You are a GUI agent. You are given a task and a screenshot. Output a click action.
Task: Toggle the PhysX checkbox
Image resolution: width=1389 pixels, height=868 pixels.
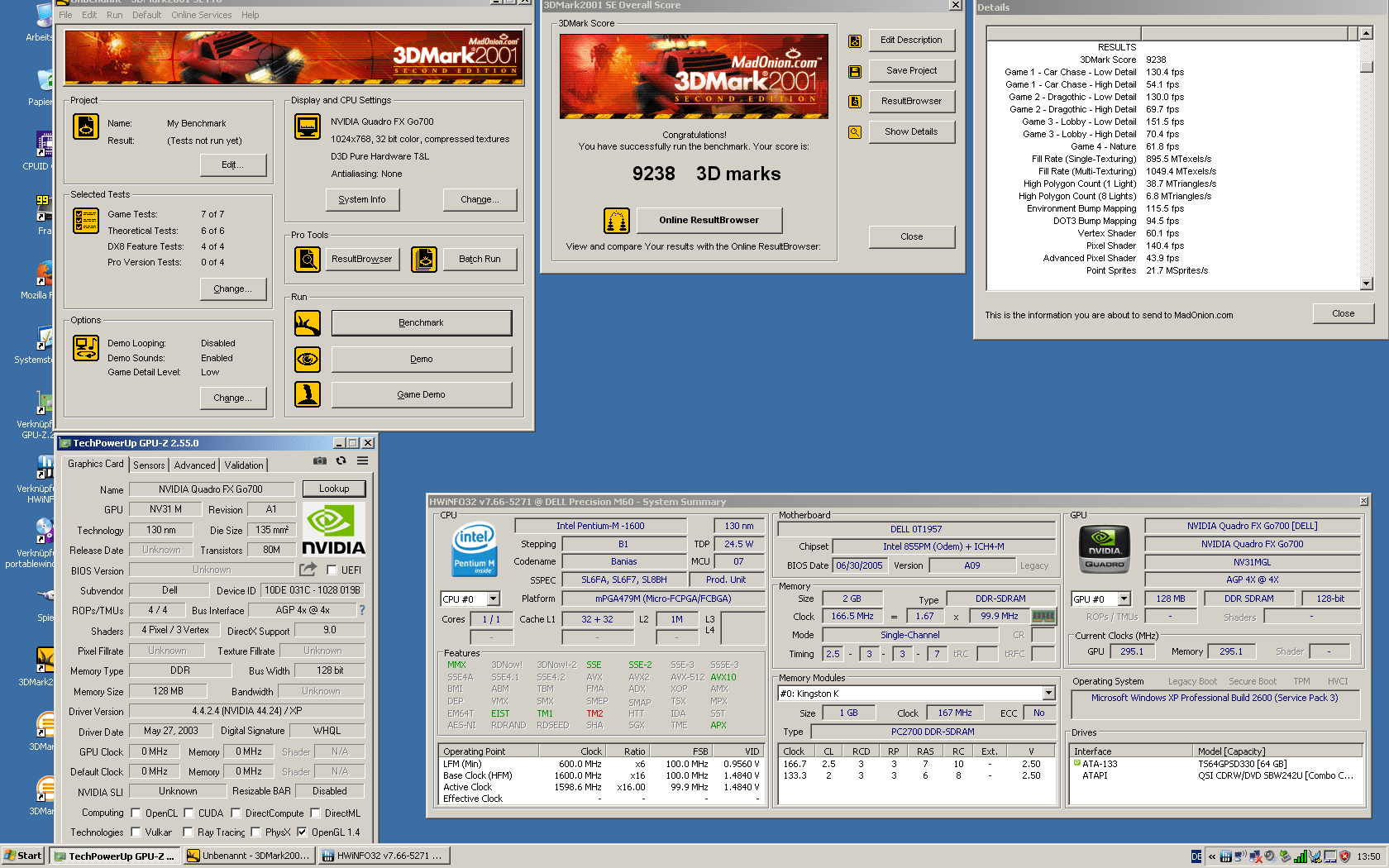tap(255, 832)
